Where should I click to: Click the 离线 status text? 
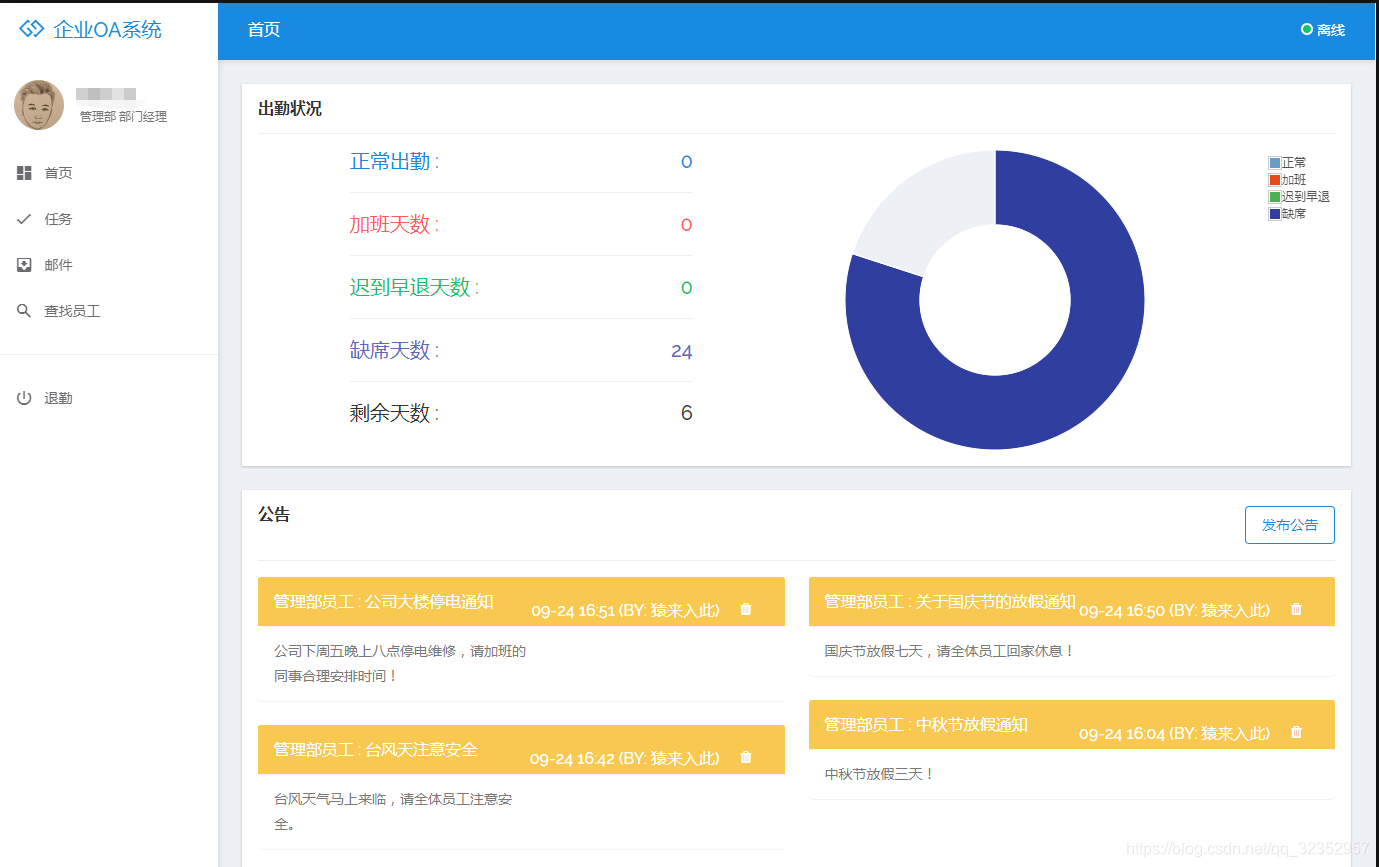point(1331,30)
